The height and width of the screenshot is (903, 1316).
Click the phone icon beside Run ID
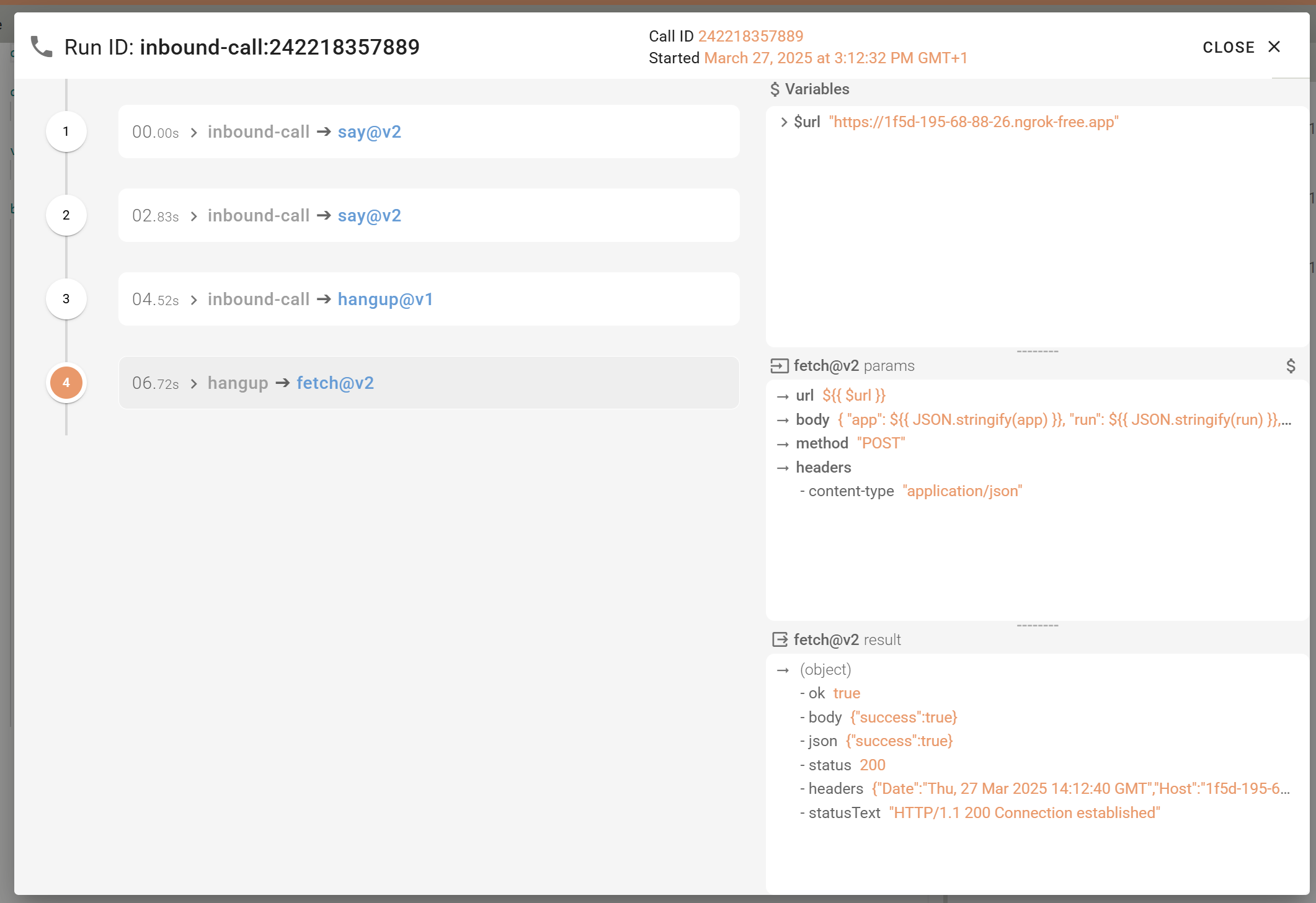pyautogui.click(x=42, y=47)
